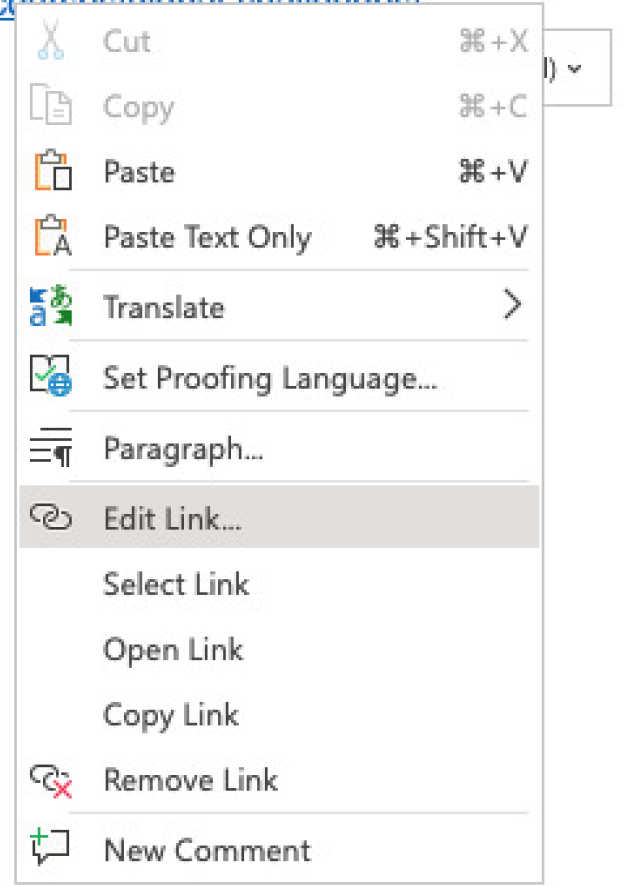Click the Paste clipboard icon
Screen dimensions: 630x886
tap(50, 172)
